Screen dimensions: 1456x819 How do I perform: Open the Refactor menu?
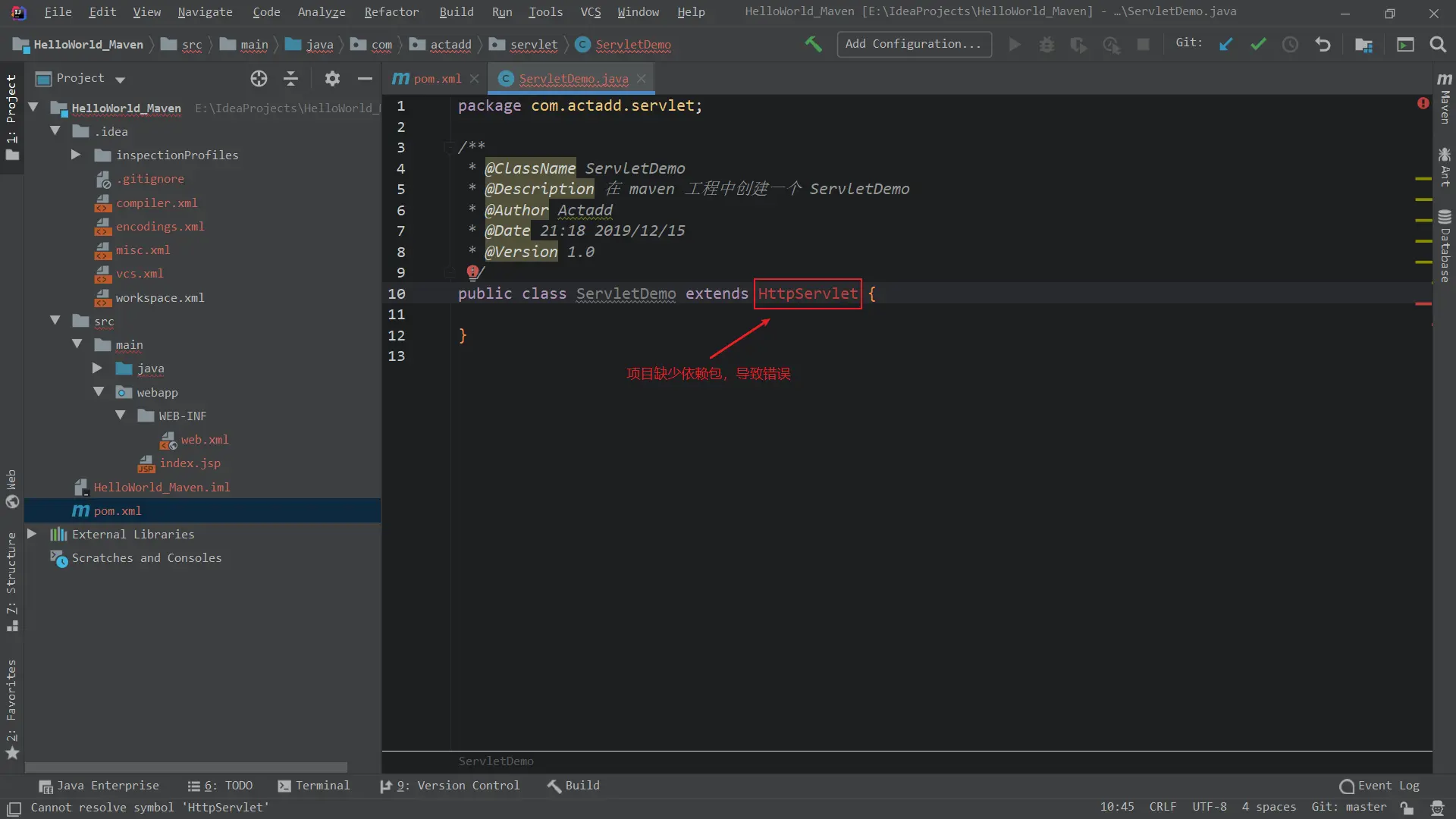click(x=391, y=12)
